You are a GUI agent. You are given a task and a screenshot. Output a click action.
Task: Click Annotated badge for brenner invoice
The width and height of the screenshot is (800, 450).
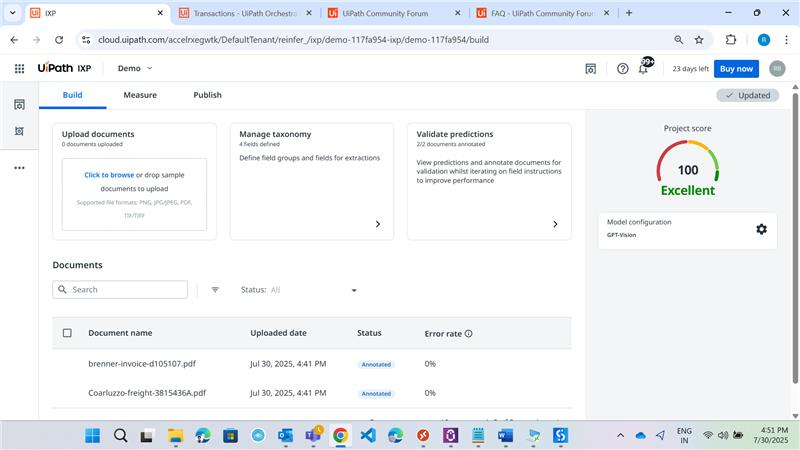pos(376,364)
